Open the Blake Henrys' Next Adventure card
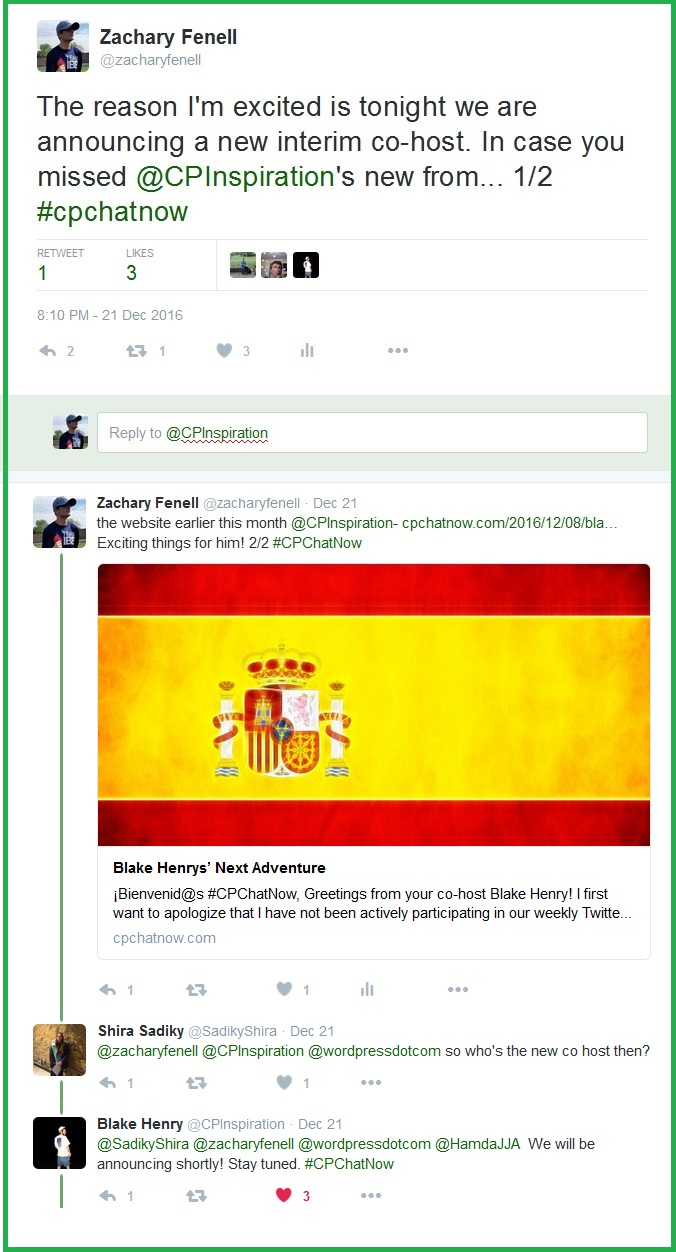This screenshot has width=676, height=1252. point(374,903)
